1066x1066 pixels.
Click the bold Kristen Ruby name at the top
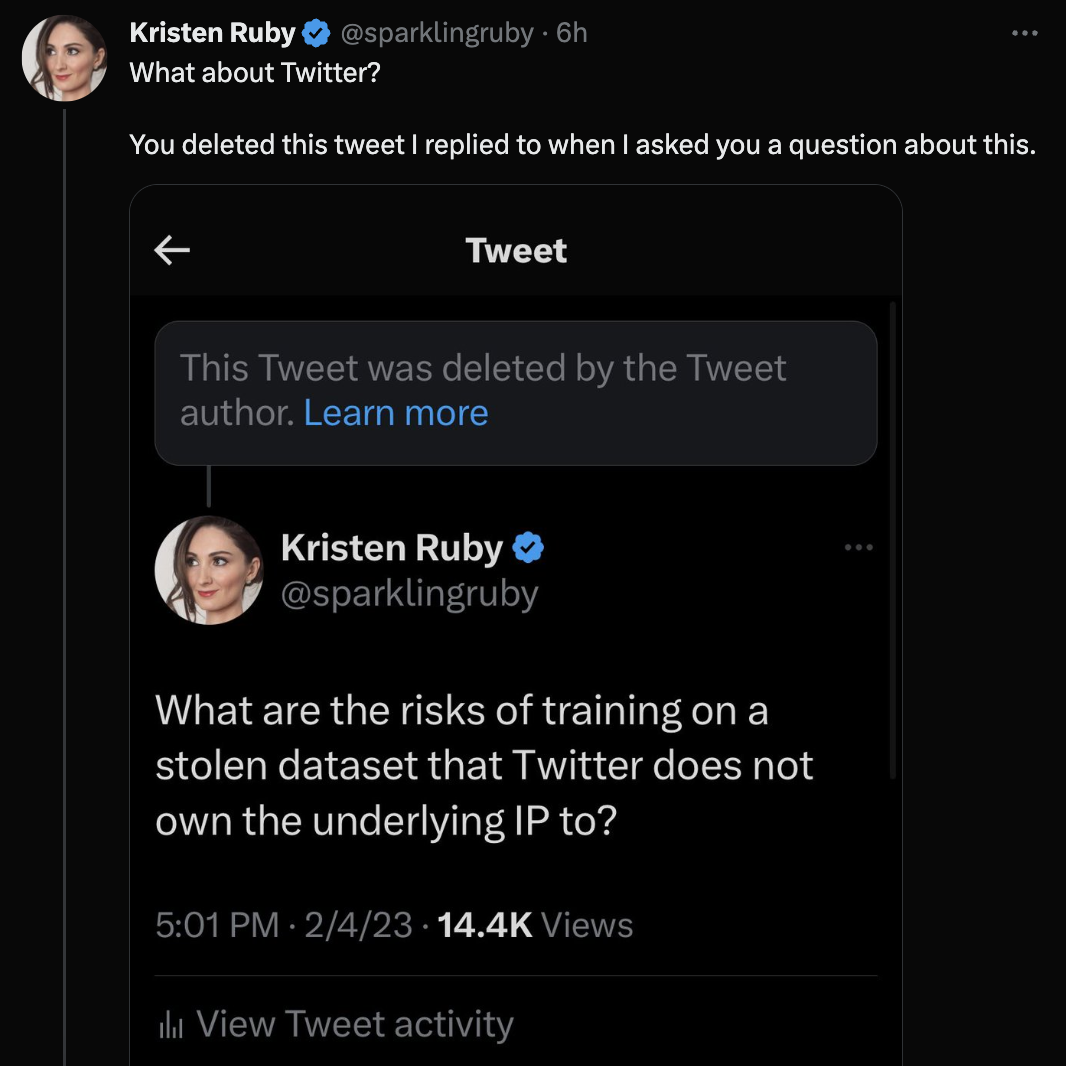point(212,33)
